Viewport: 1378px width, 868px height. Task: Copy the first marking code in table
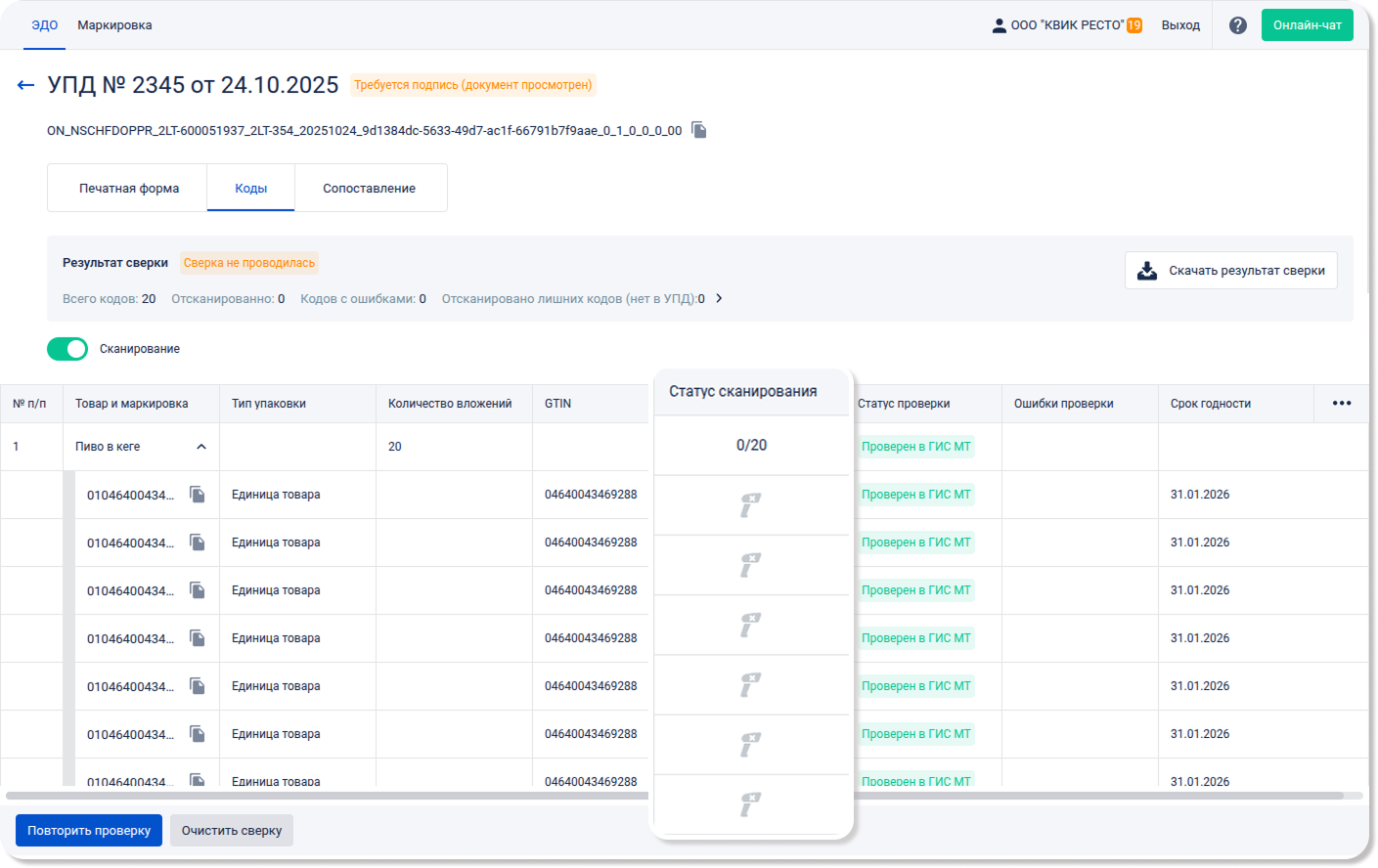198,495
